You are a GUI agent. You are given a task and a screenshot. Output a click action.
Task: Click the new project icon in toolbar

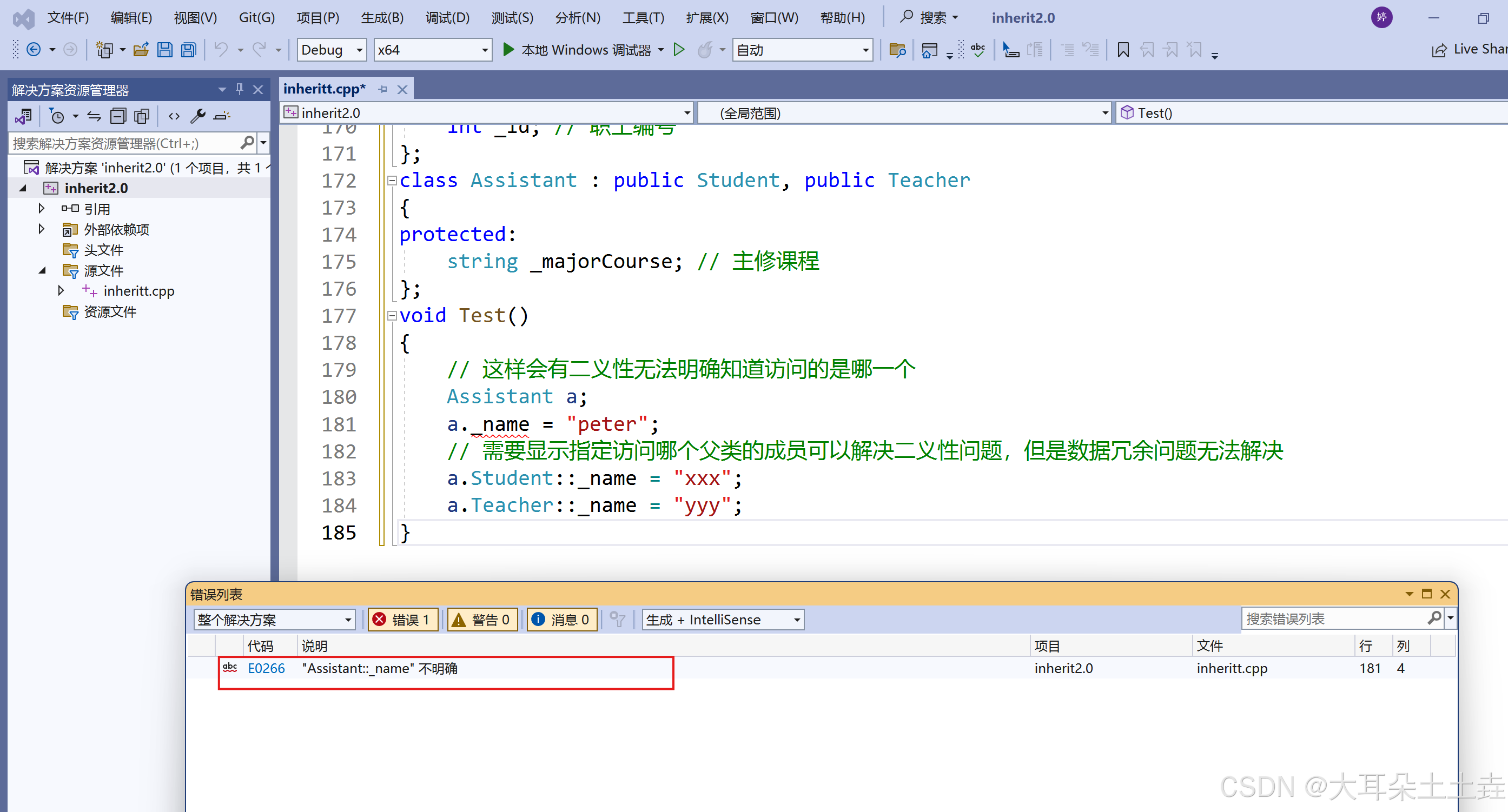click(104, 50)
